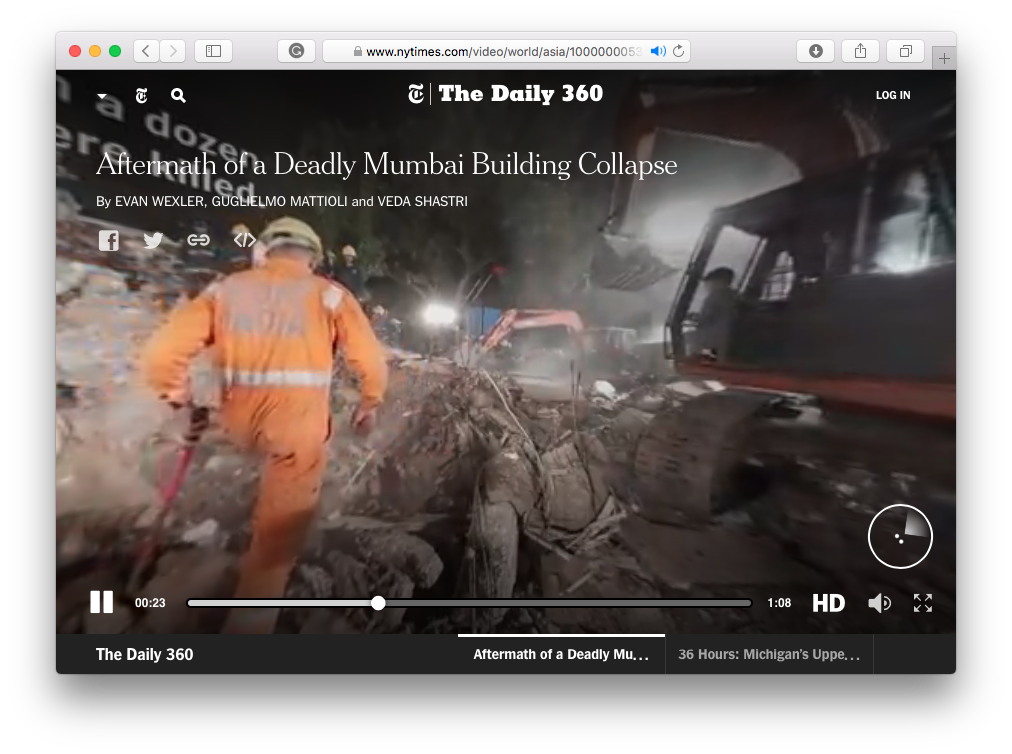Go forward in Safari history
The width and height of the screenshot is (1012, 754).
[x=173, y=51]
